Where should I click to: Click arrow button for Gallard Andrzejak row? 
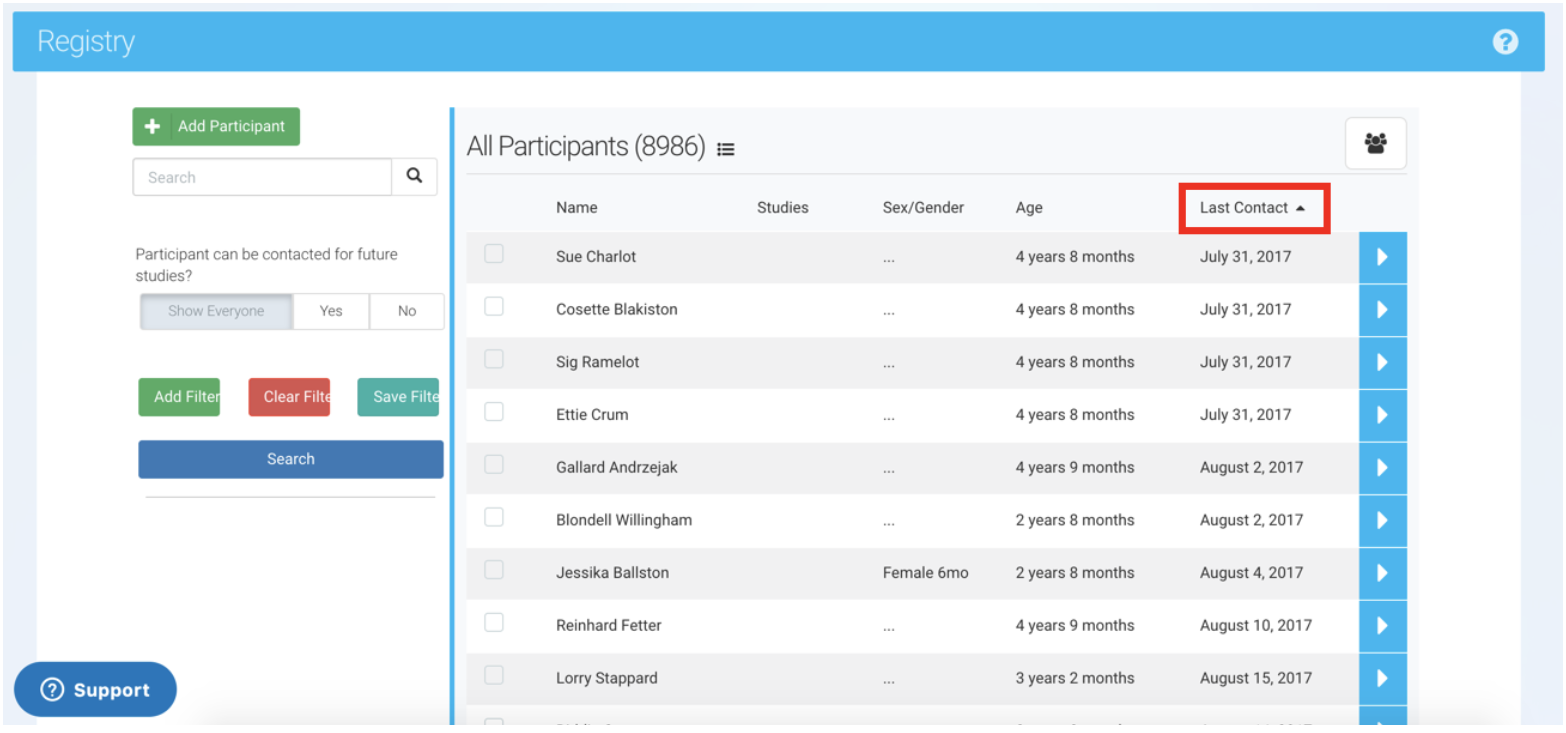coord(1382,467)
